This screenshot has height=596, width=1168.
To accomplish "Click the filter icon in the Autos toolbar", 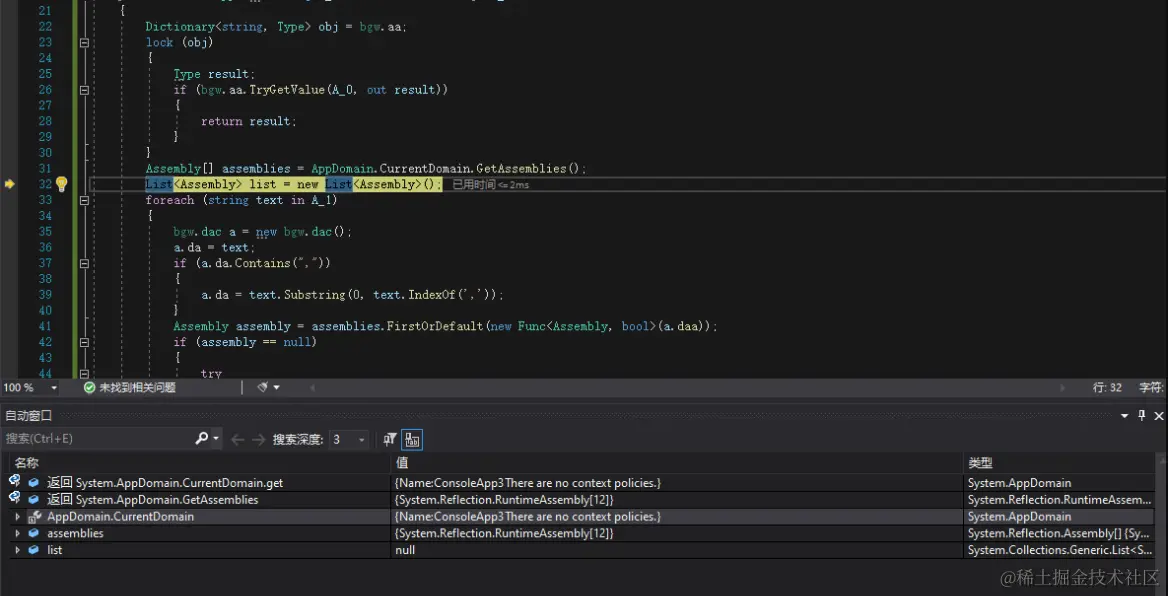I will (390, 440).
